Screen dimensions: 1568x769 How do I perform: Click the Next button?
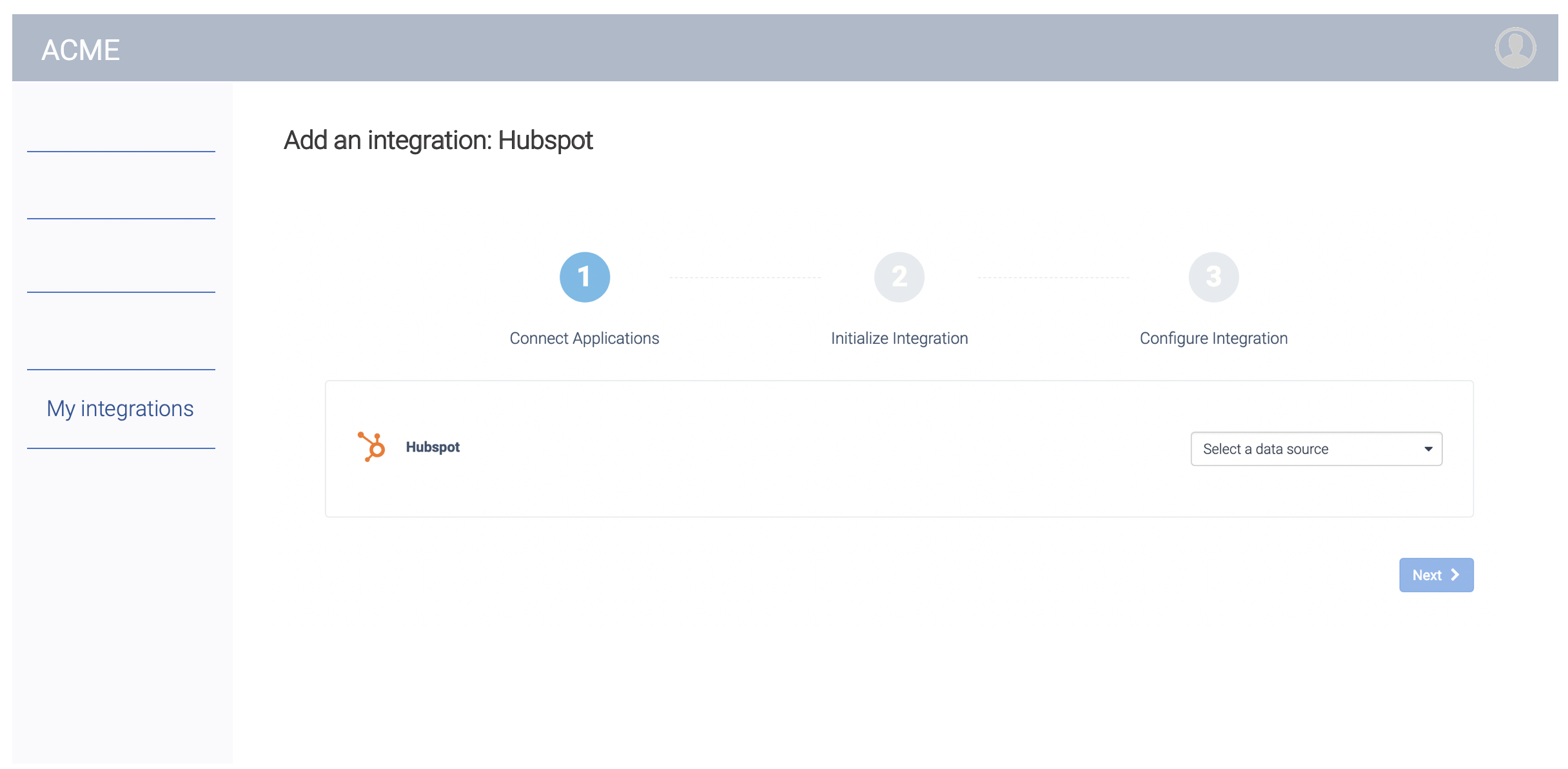coord(1436,575)
